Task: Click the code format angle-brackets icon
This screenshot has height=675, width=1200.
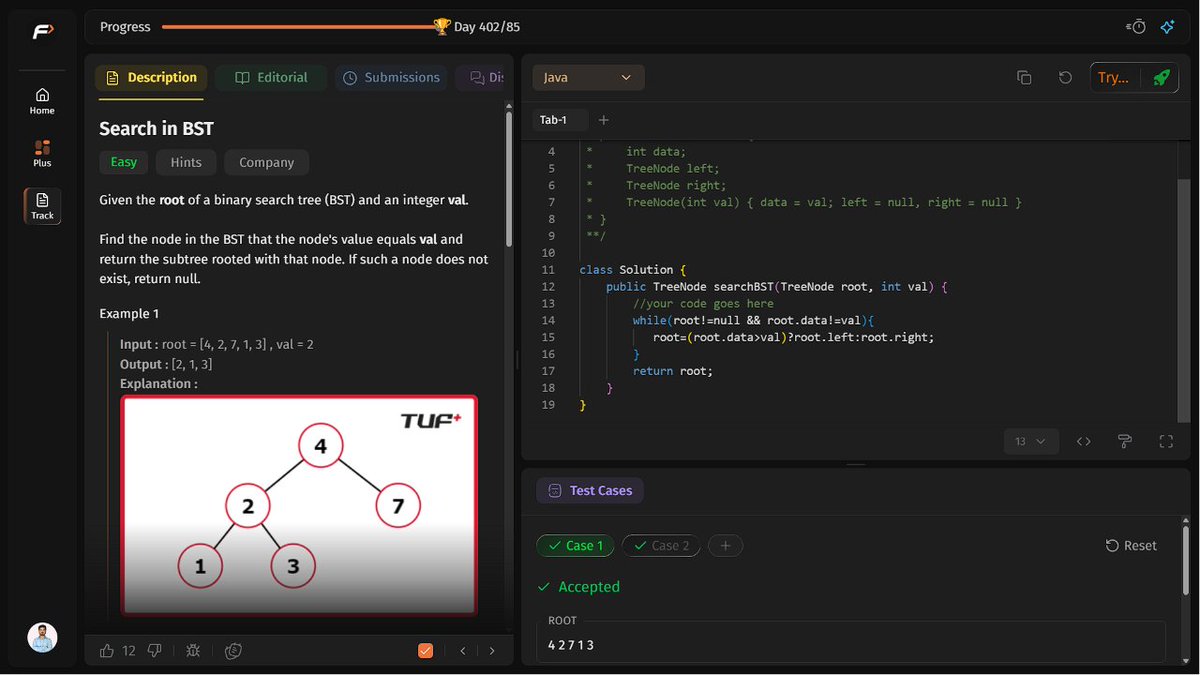Action: pyautogui.click(x=1083, y=441)
